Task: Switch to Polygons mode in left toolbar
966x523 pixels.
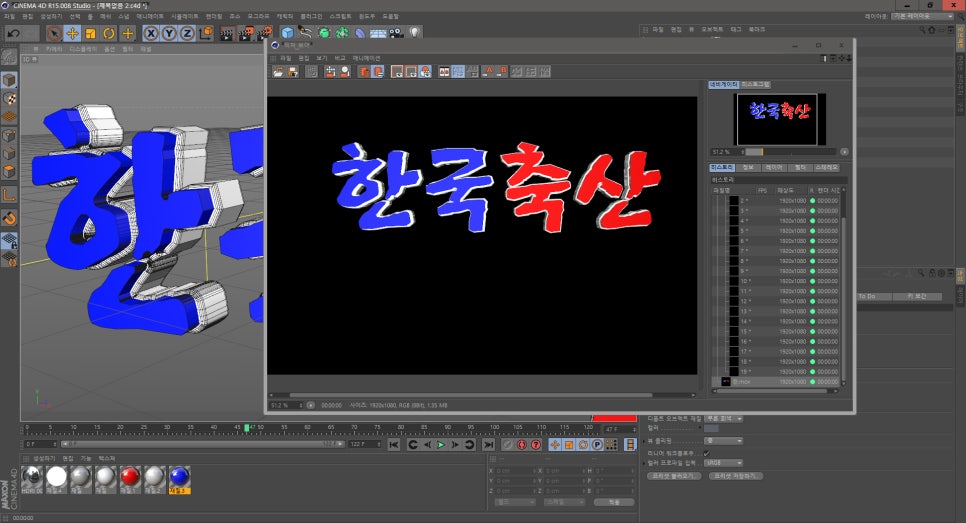Action: coord(9,171)
